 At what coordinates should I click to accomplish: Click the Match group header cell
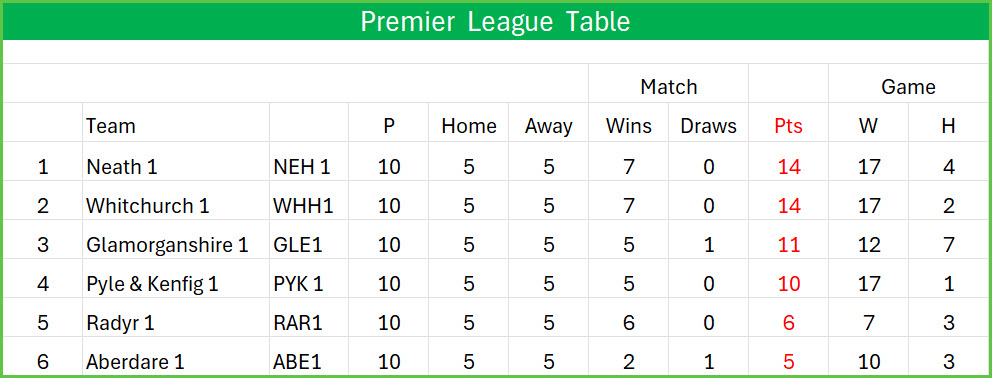[669, 86]
